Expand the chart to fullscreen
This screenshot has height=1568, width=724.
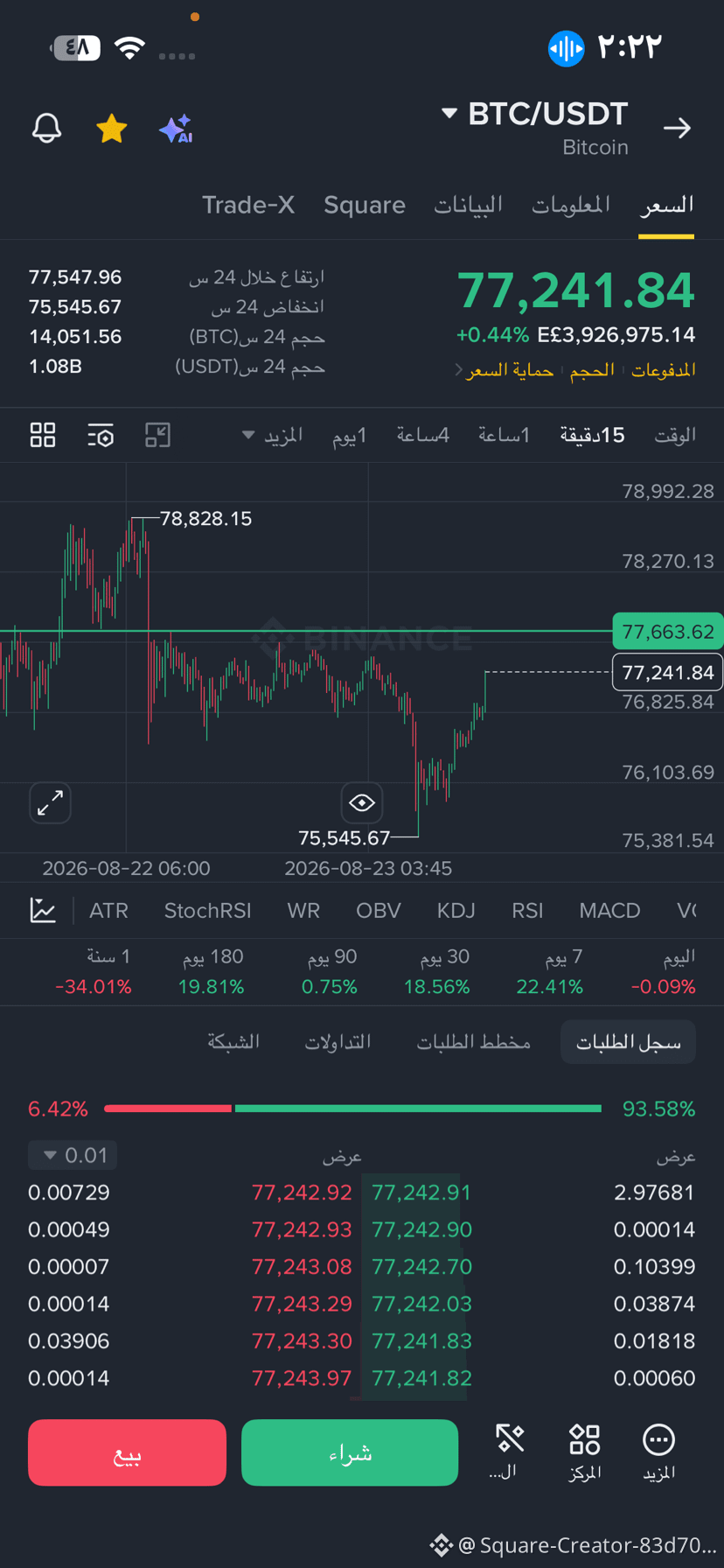pos(50,802)
